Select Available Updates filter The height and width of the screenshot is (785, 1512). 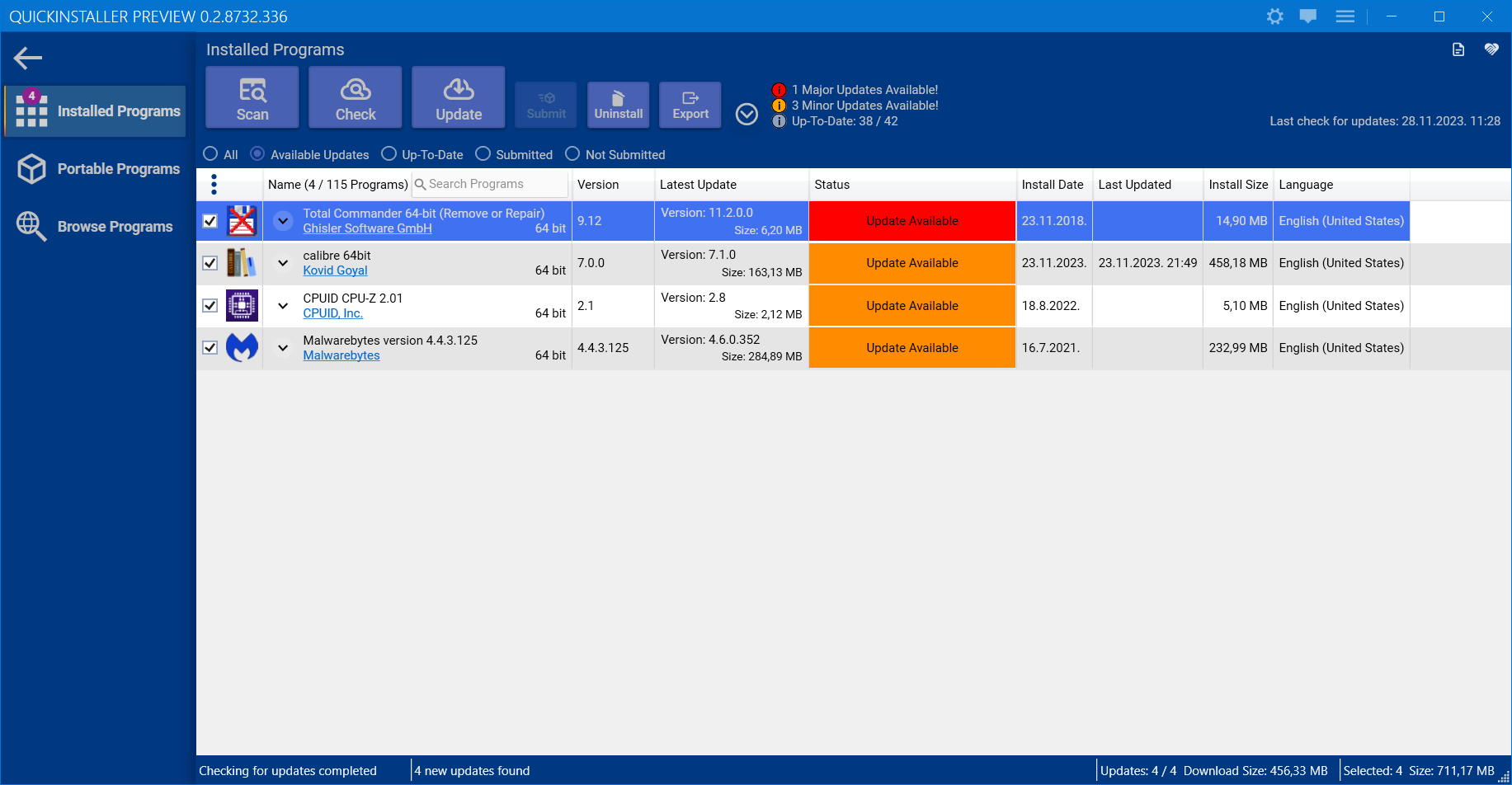pyautogui.click(x=257, y=154)
